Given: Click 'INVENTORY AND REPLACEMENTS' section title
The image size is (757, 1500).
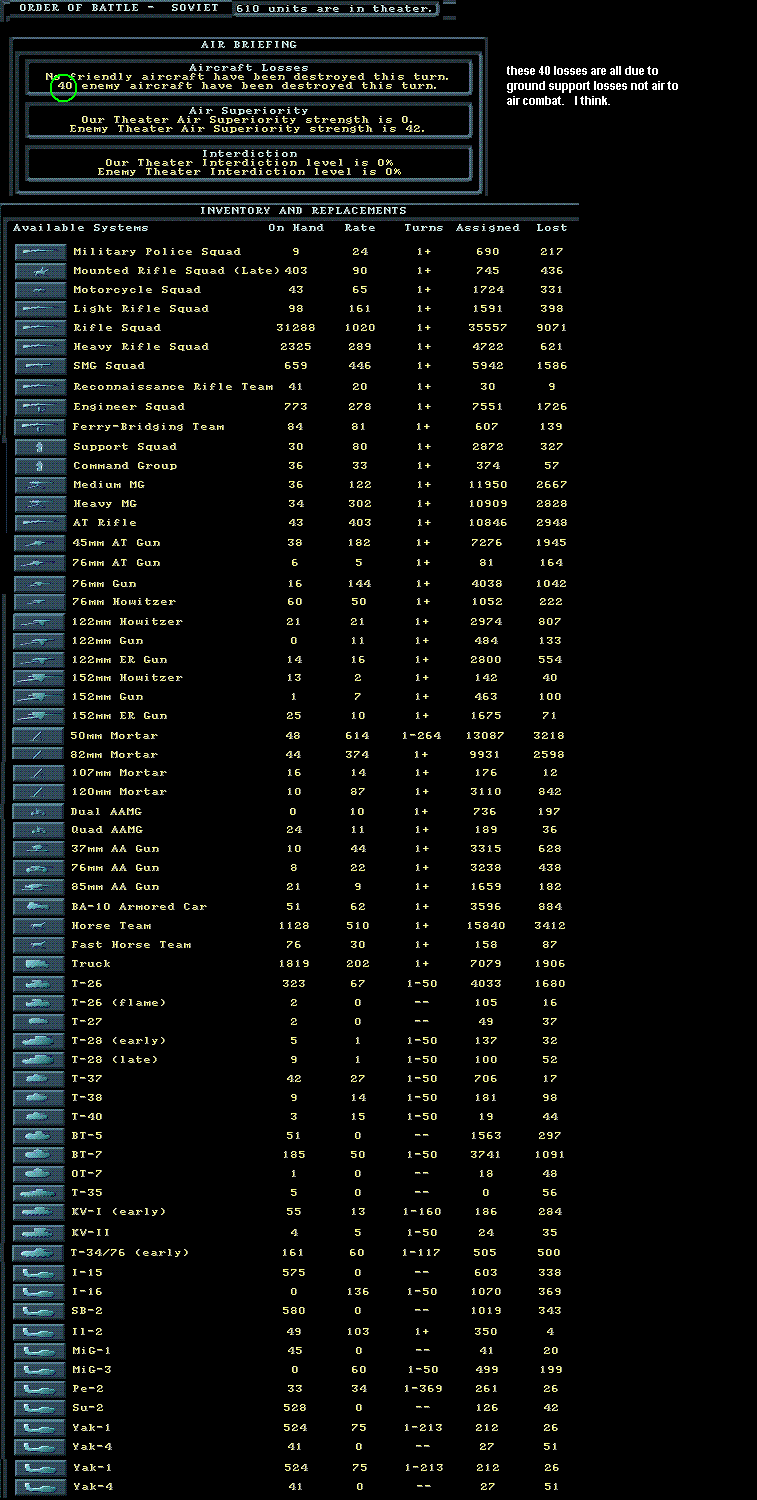Looking at the screenshot, I should point(303,211).
